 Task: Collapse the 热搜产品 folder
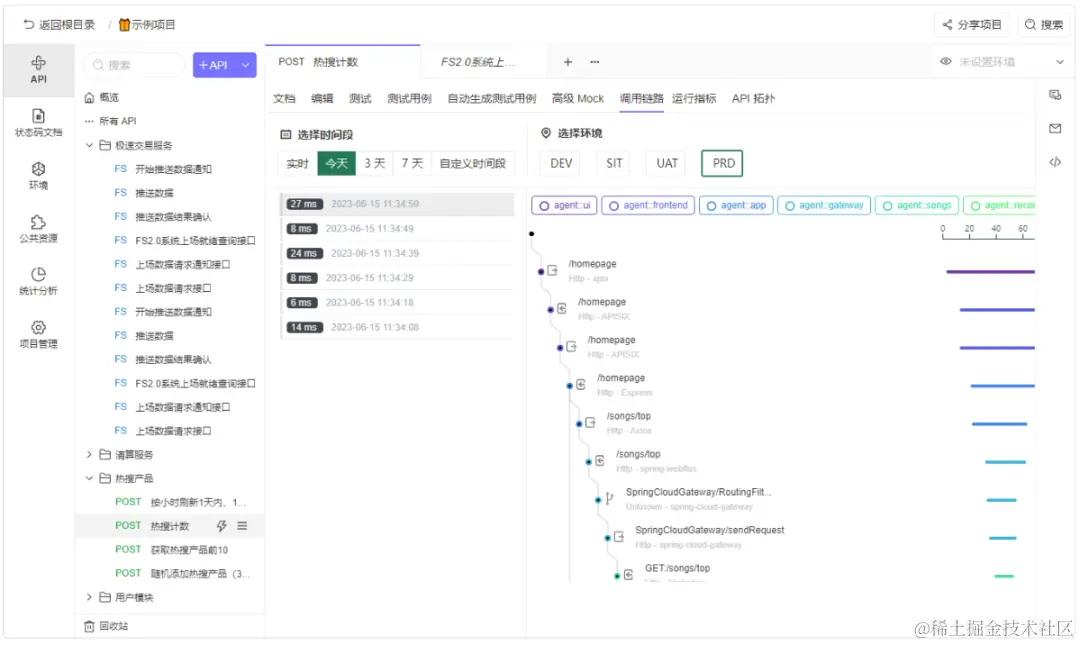[x=89, y=479]
